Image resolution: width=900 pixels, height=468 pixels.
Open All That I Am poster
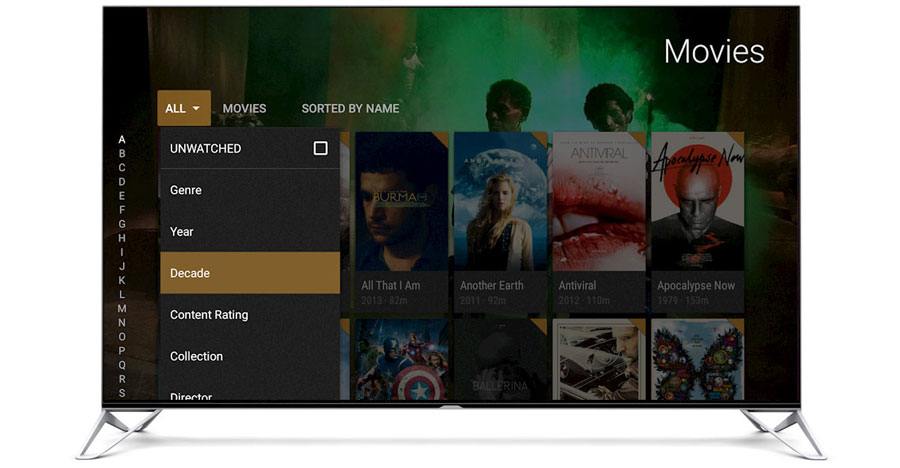(402, 202)
